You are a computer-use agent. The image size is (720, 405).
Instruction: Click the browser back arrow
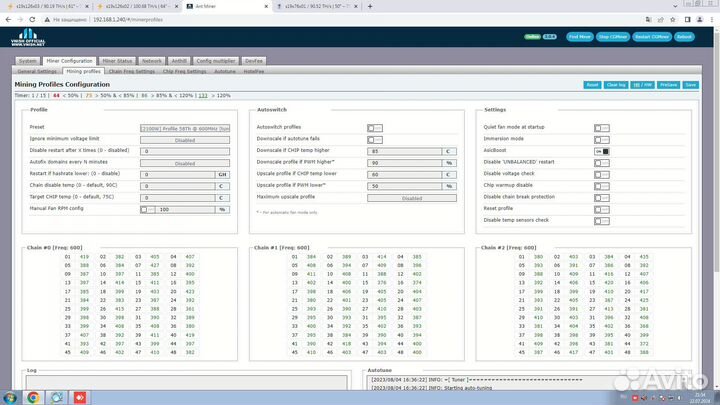(8, 19)
